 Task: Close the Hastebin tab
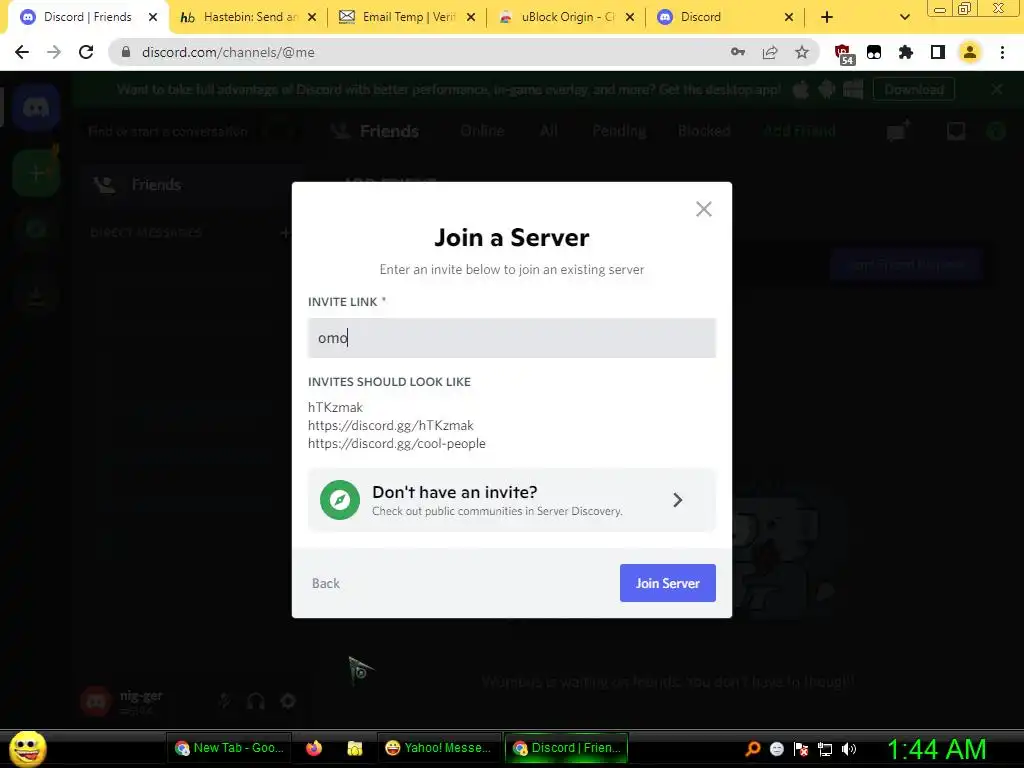coord(312,17)
